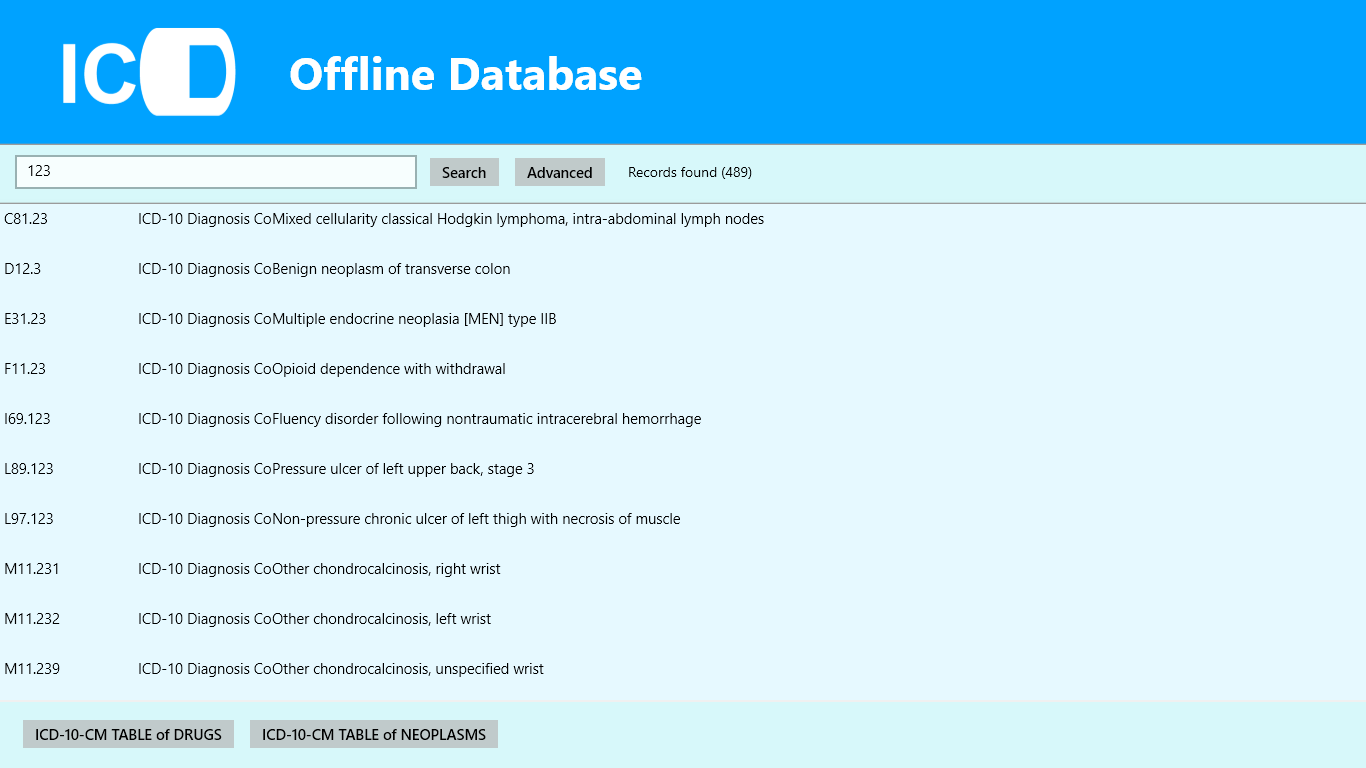Select record L97.123 chronic ulcer entry

pyautogui.click(x=409, y=518)
